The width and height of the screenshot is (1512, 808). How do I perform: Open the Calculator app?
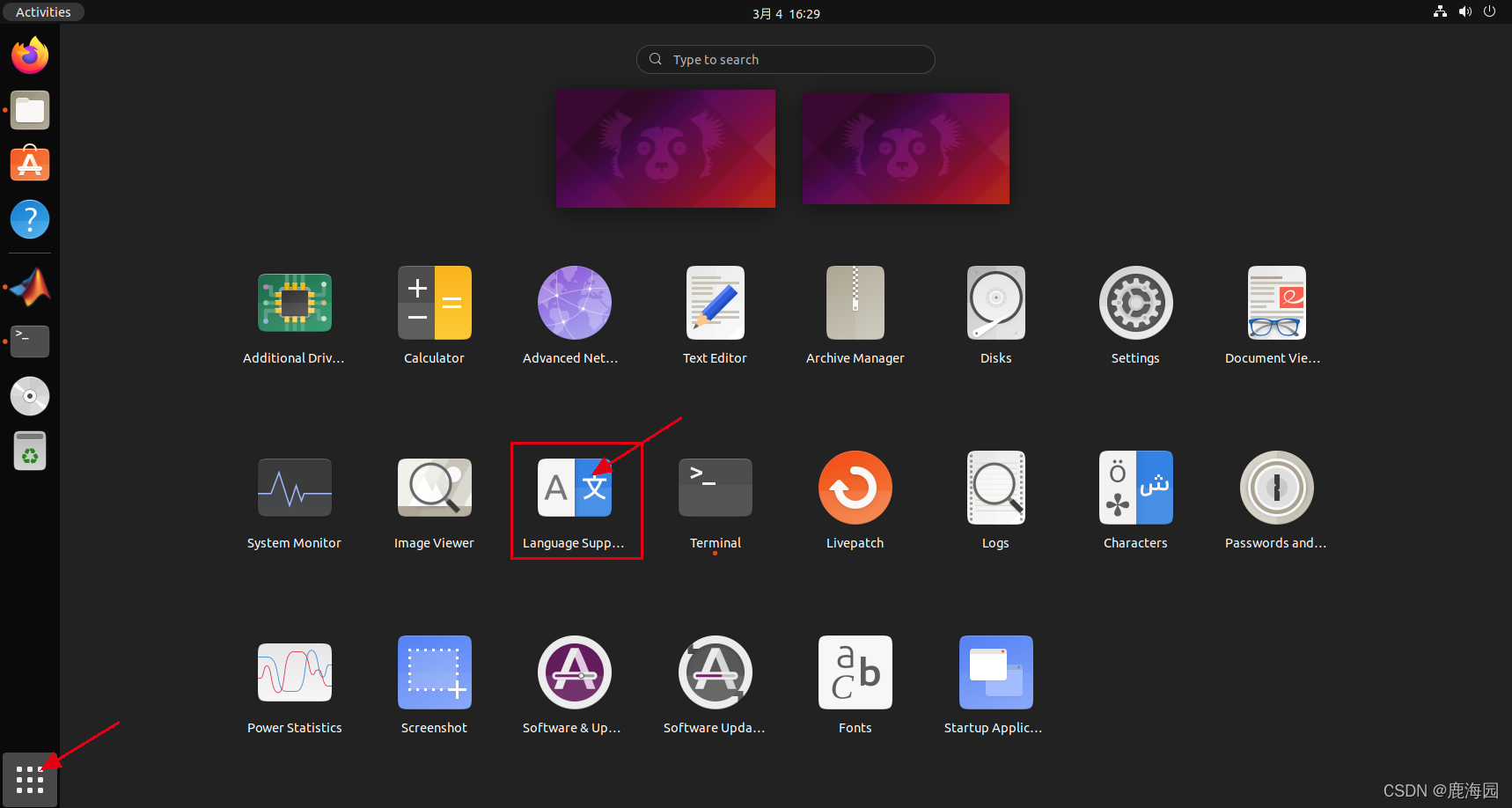click(x=434, y=303)
